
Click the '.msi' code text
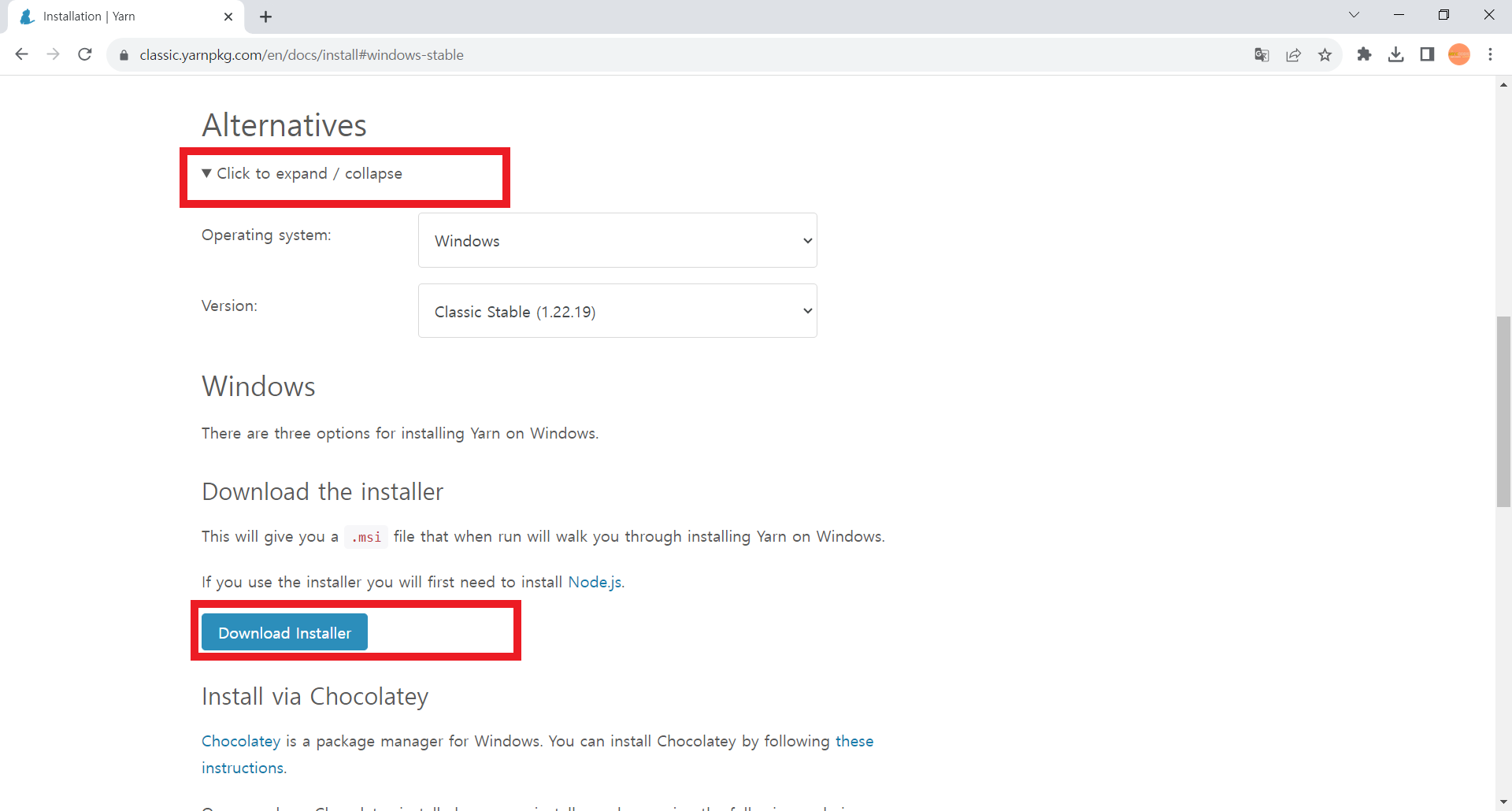pyautogui.click(x=366, y=537)
